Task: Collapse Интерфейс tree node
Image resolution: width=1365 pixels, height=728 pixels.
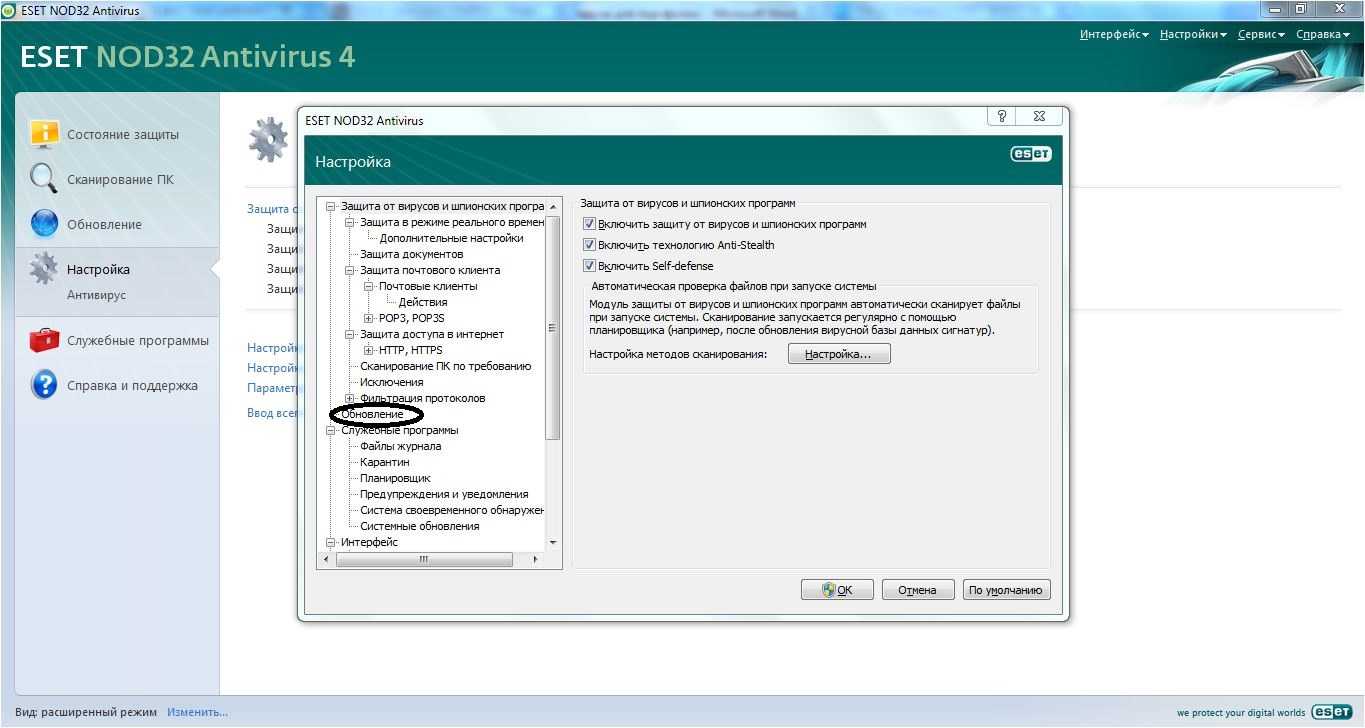Action: tap(331, 542)
